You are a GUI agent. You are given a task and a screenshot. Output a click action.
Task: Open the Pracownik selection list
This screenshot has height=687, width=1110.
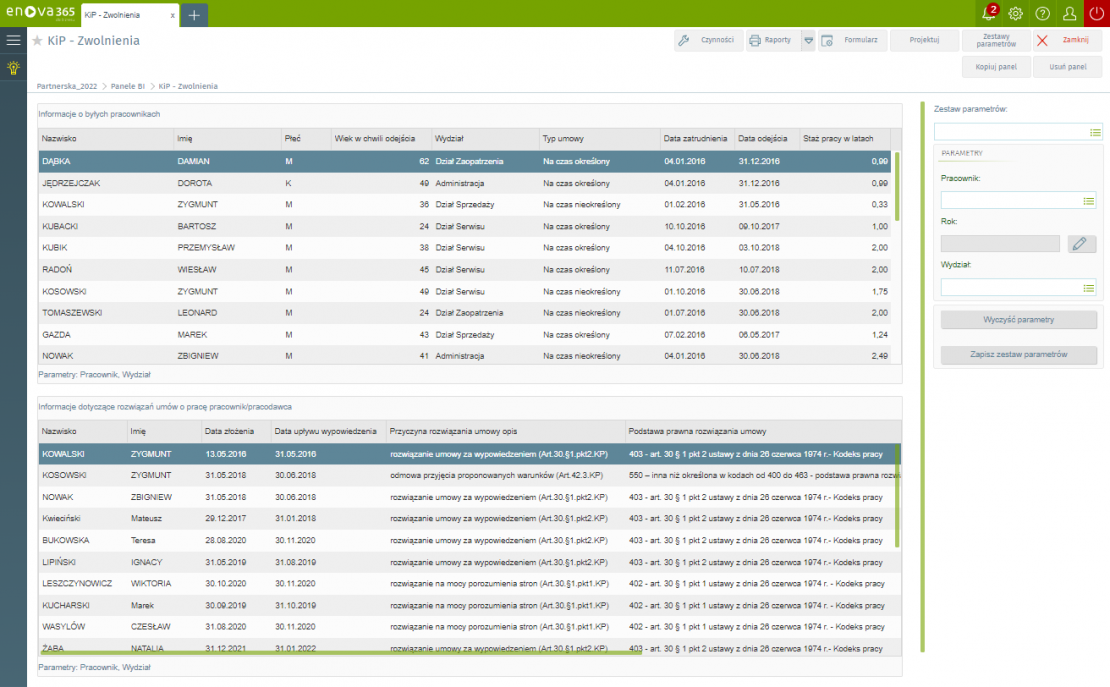[1089, 201]
